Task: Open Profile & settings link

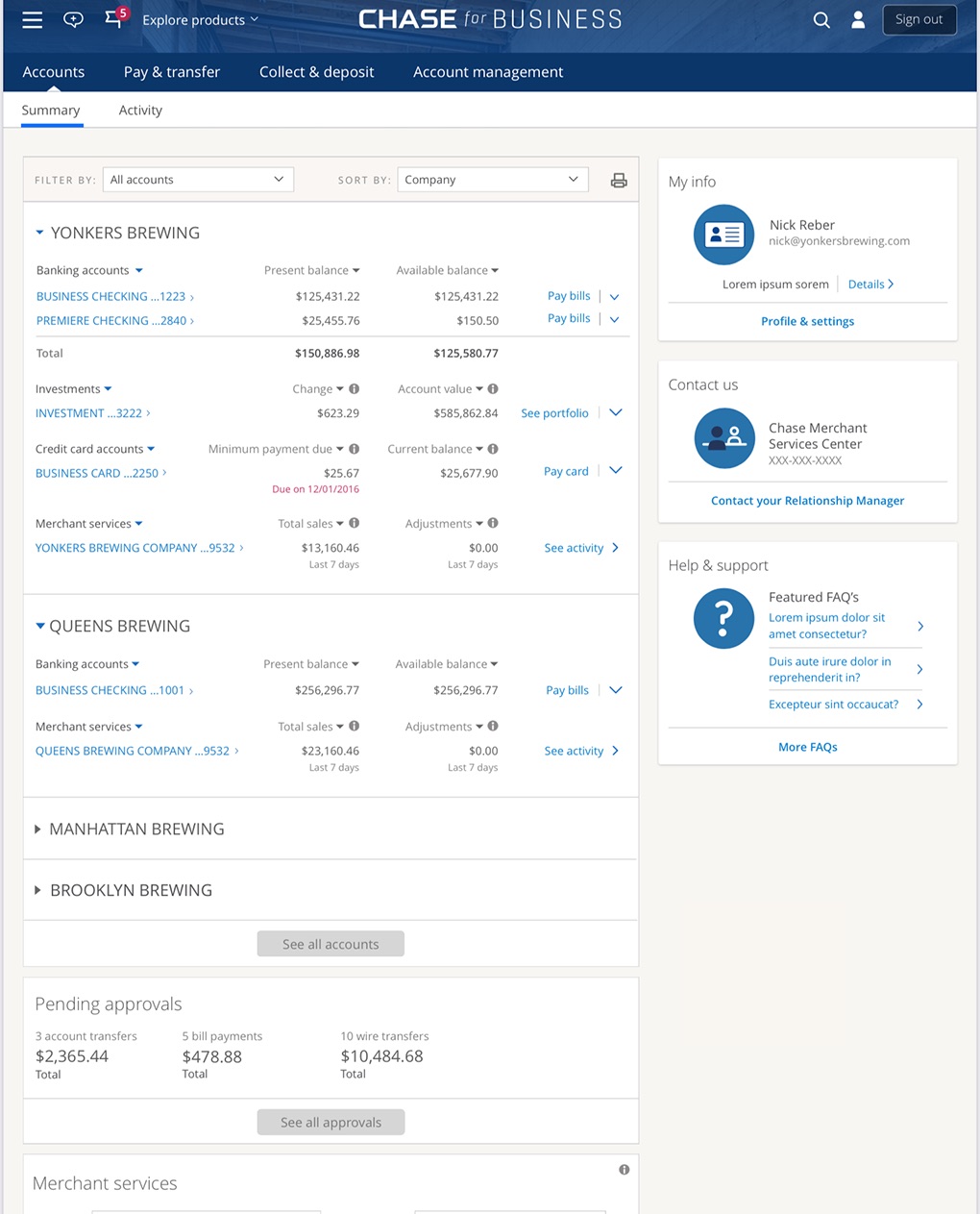Action: point(807,321)
